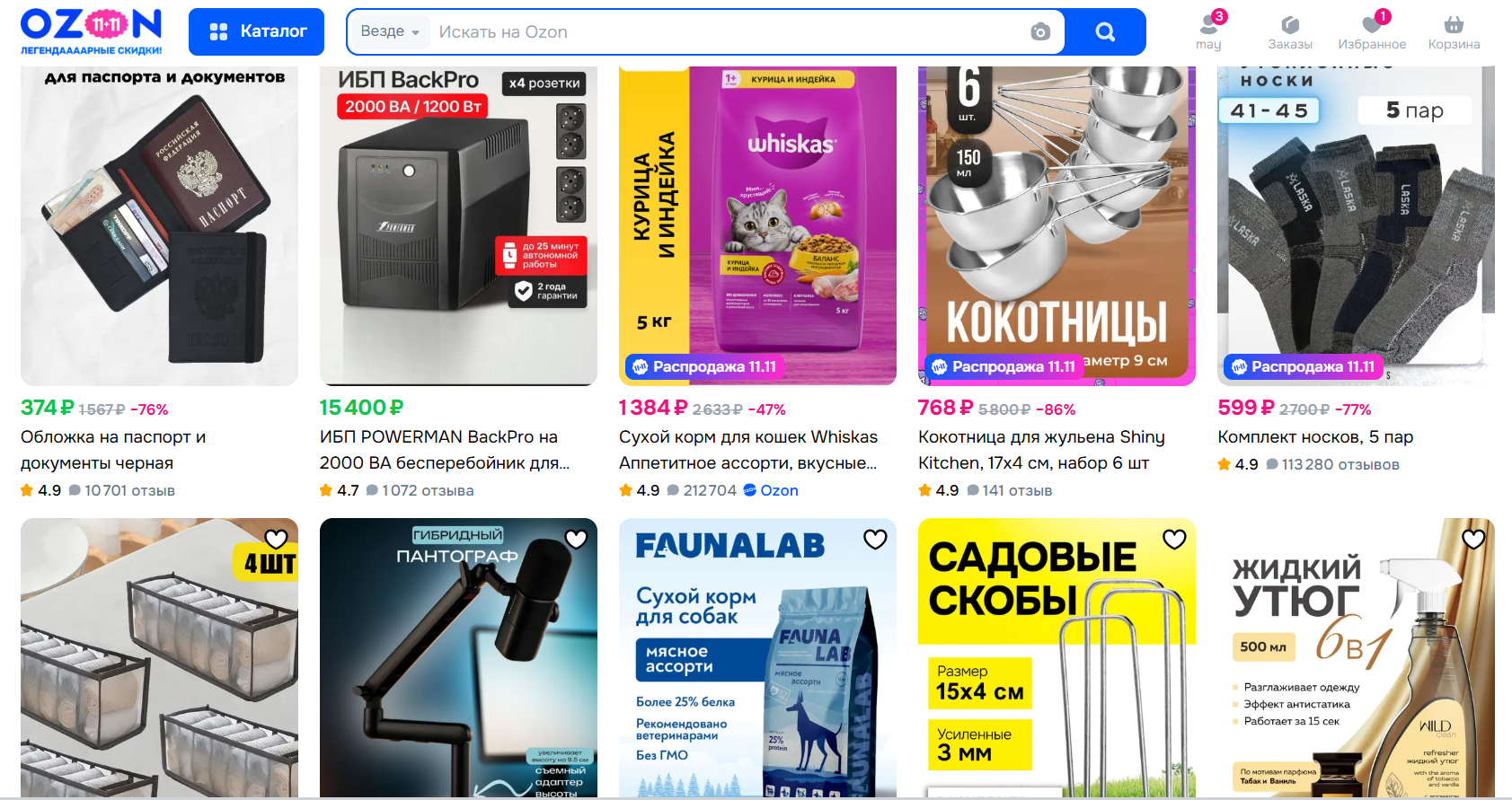This screenshot has width=1512, height=800.
Task: Click the Каталог grid icon
Action: 218,32
